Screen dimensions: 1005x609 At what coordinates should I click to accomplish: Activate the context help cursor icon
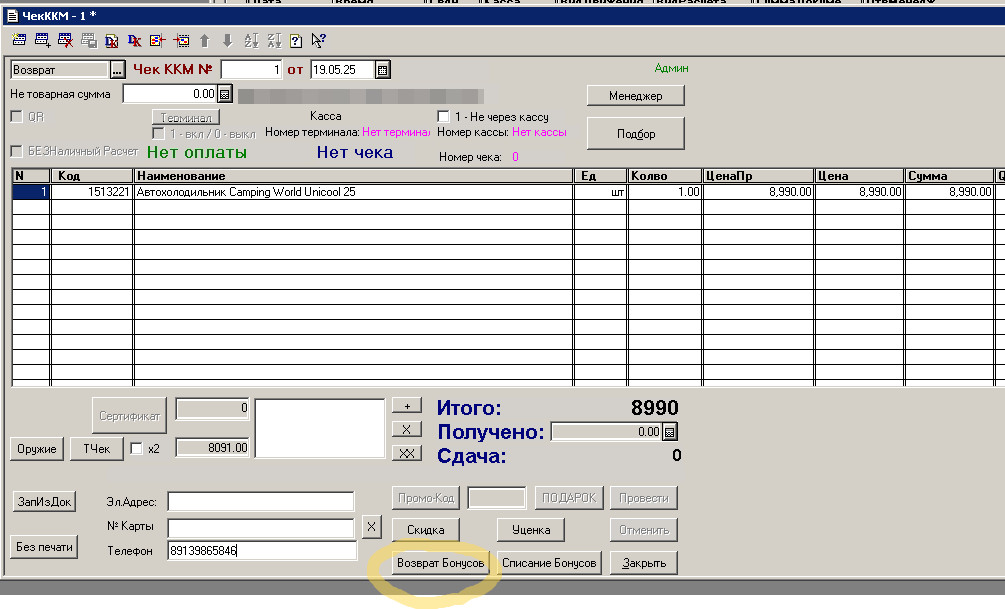point(319,40)
